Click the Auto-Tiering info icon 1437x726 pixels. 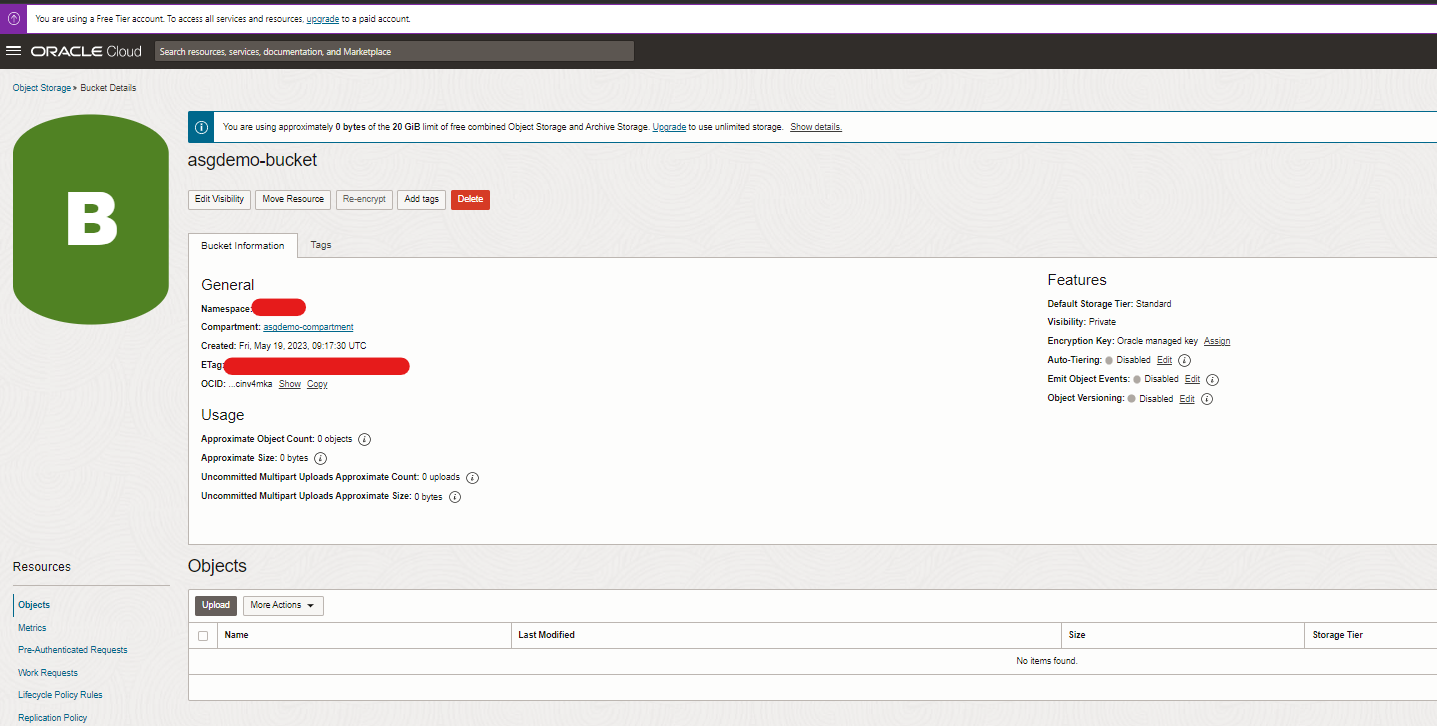[x=1184, y=359]
